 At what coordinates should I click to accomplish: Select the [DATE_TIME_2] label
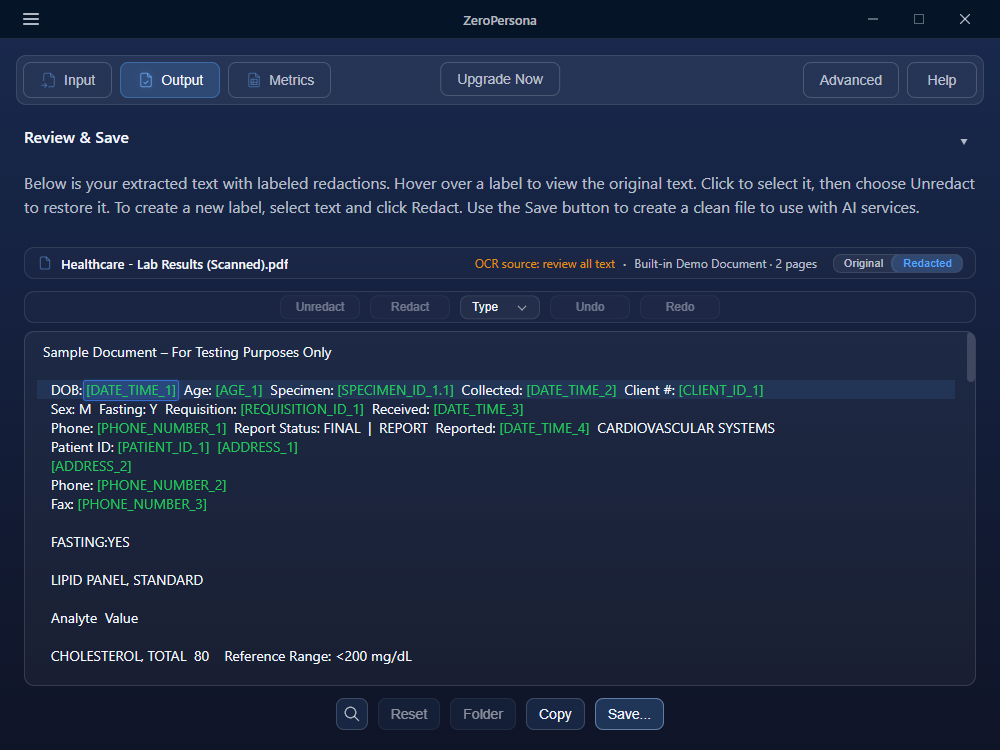[571, 390]
